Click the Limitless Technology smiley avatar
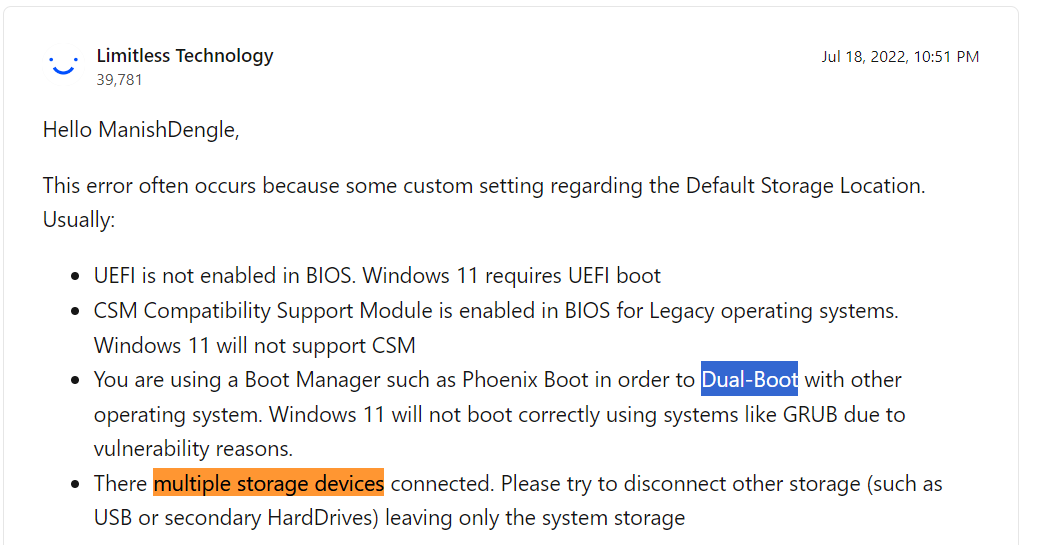Viewport: 1051px width, 545px height. tap(63, 65)
